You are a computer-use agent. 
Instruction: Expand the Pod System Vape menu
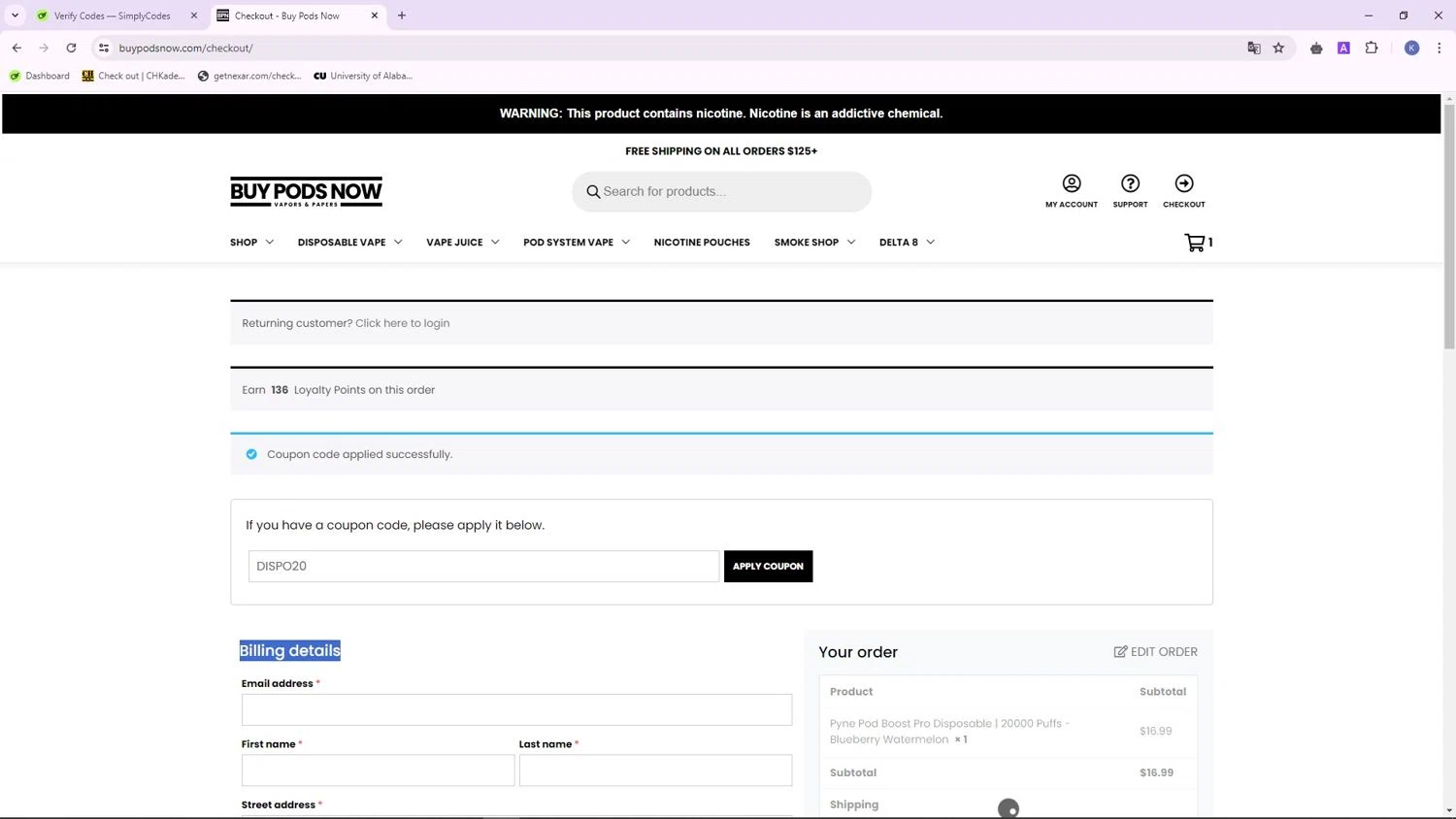pos(577,243)
